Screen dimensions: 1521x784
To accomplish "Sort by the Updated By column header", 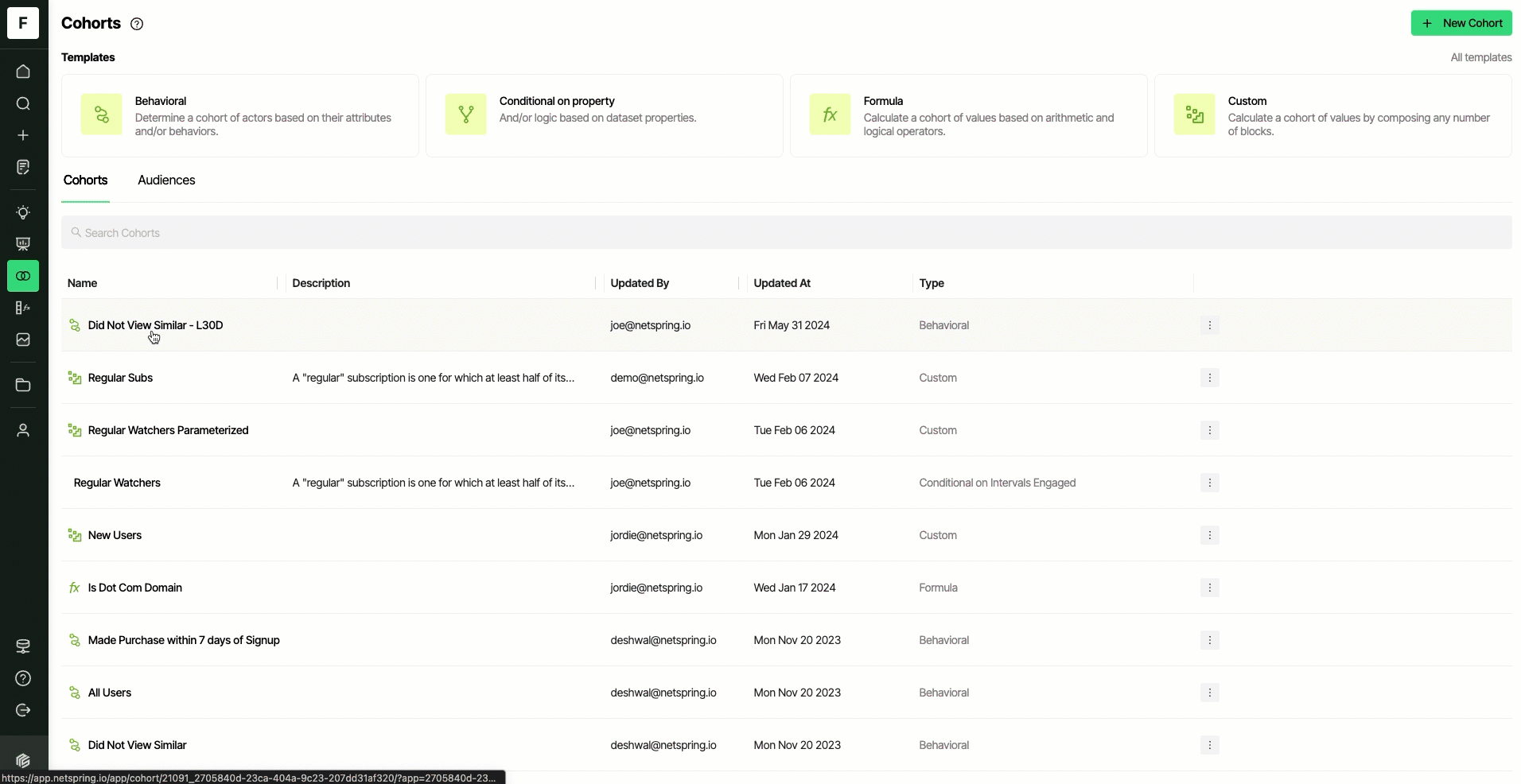I will point(640,283).
